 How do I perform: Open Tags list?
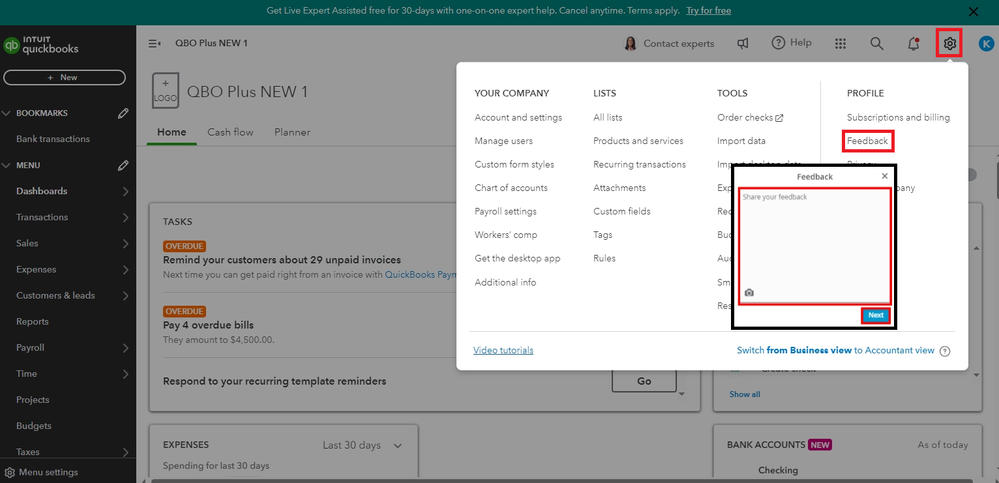tap(603, 235)
